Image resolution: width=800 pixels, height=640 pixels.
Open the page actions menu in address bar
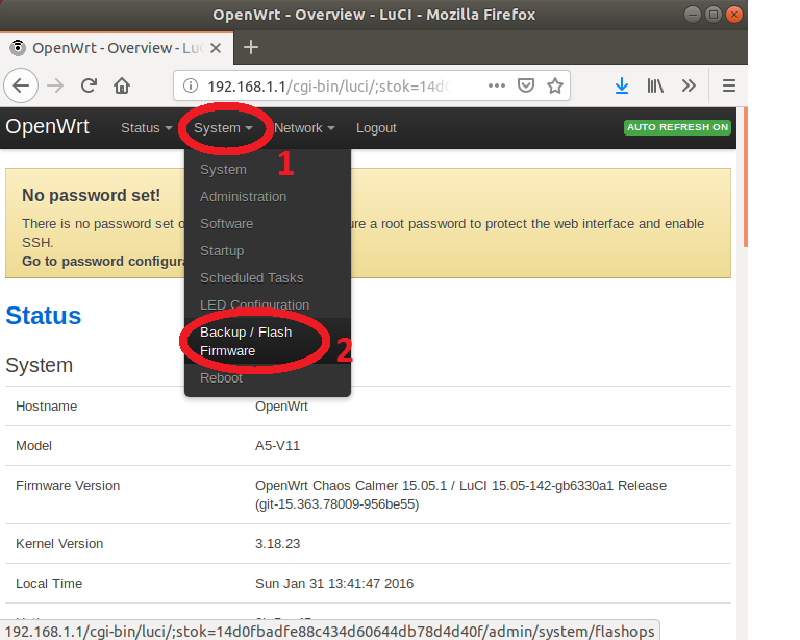pos(496,86)
